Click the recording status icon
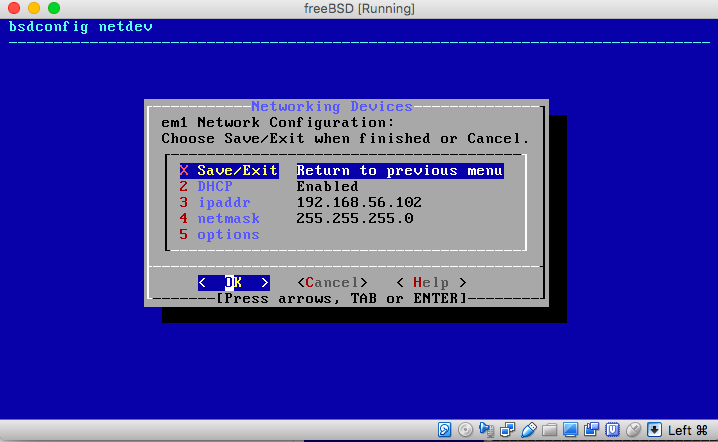 pyautogui.click(x=592, y=430)
